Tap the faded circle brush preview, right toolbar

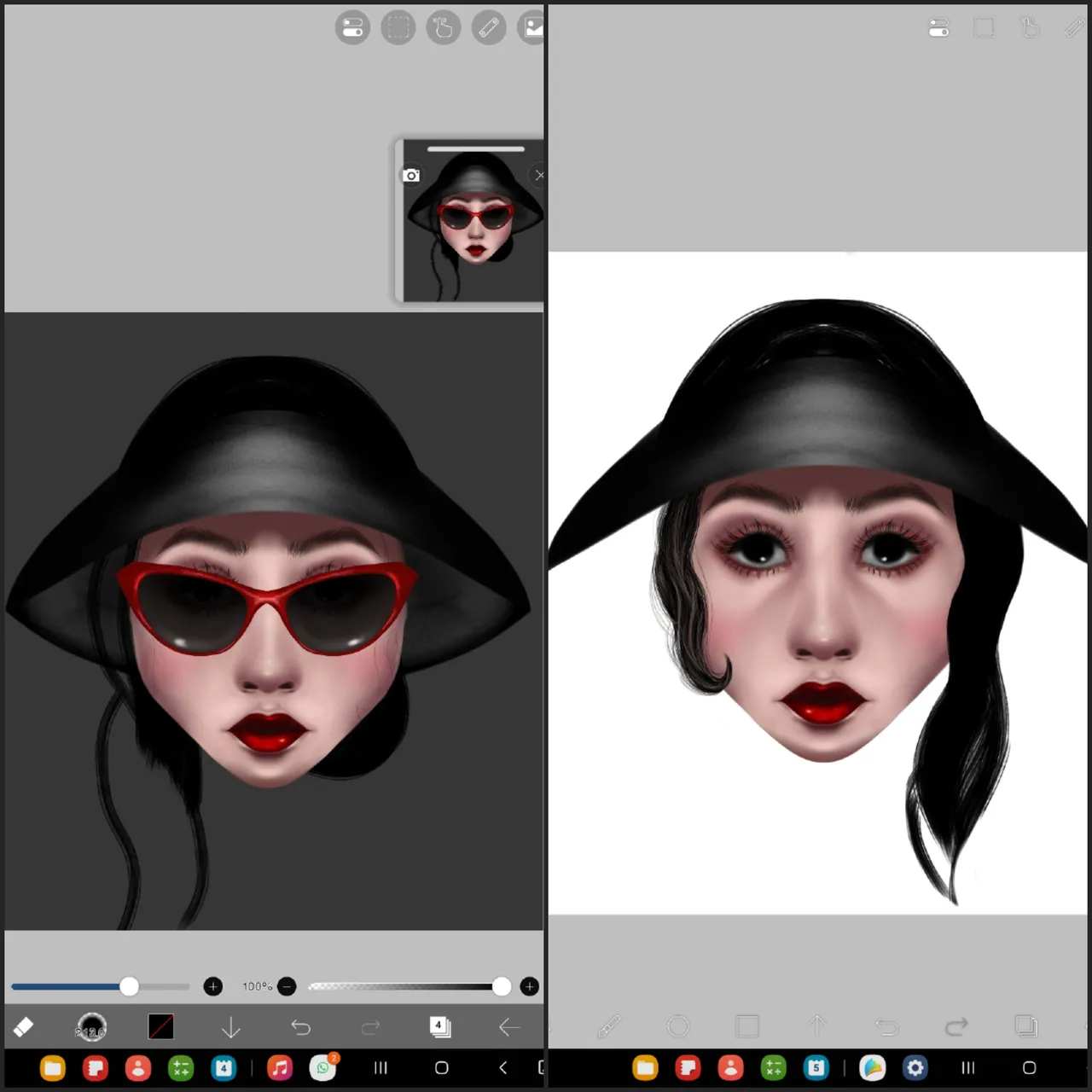[x=678, y=1025]
